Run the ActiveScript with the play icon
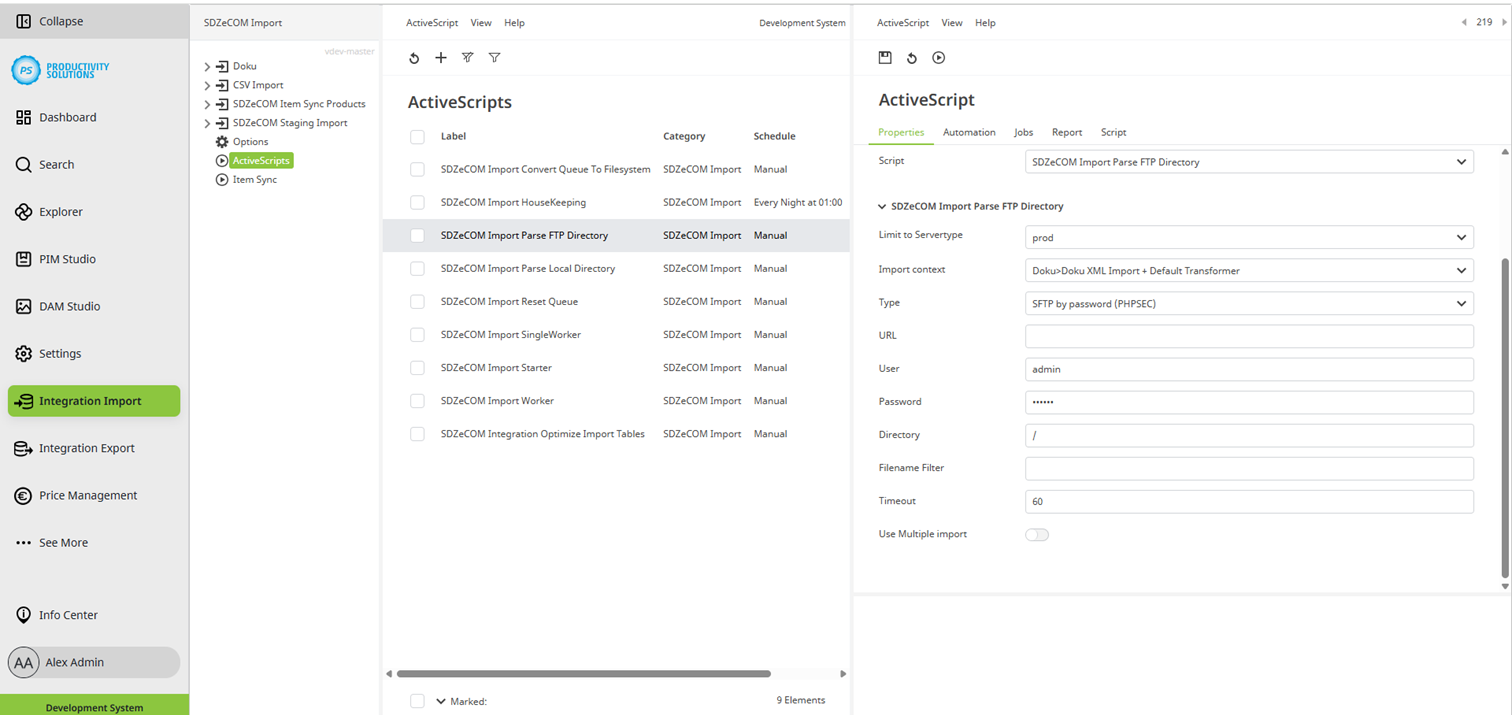The image size is (1512, 715). point(938,57)
